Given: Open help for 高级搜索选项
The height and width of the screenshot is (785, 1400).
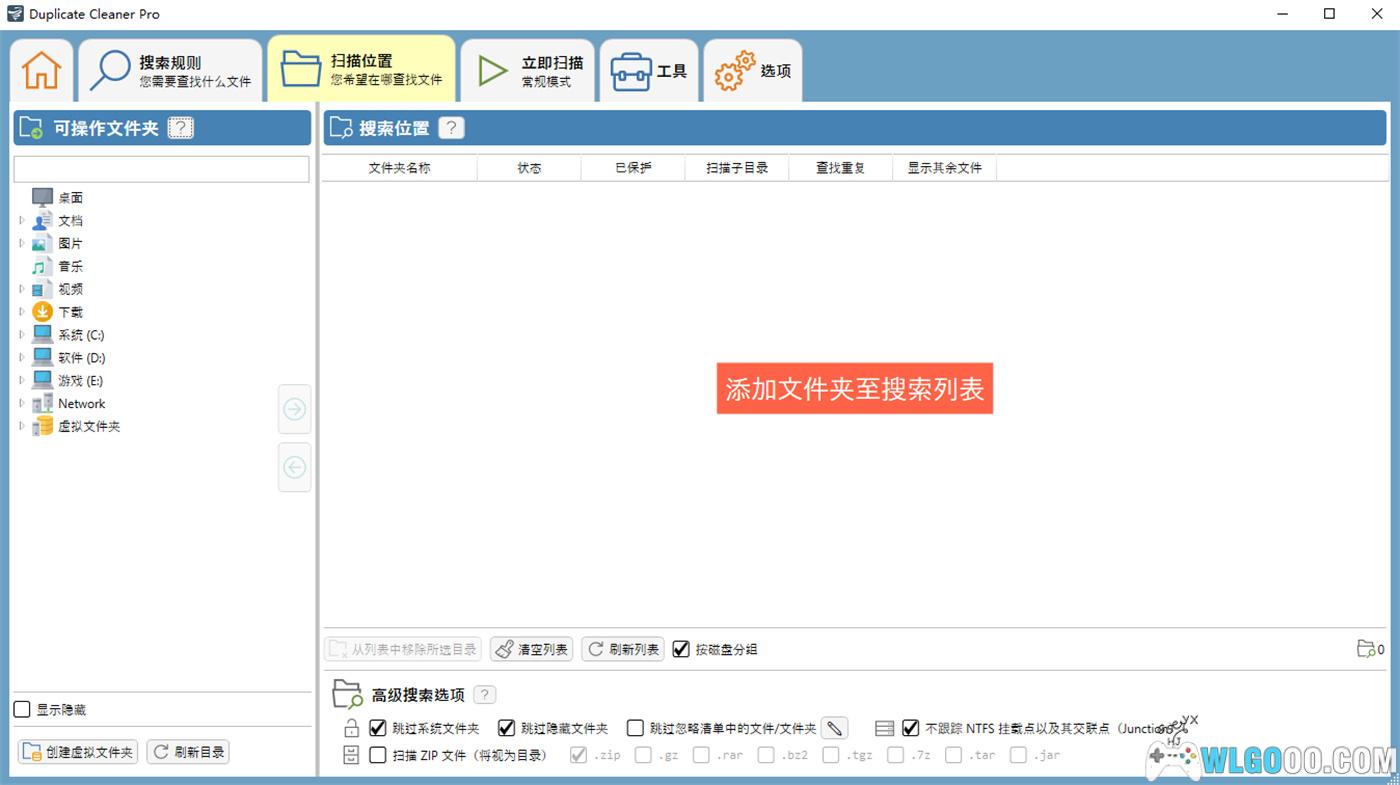Looking at the screenshot, I should (x=484, y=695).
